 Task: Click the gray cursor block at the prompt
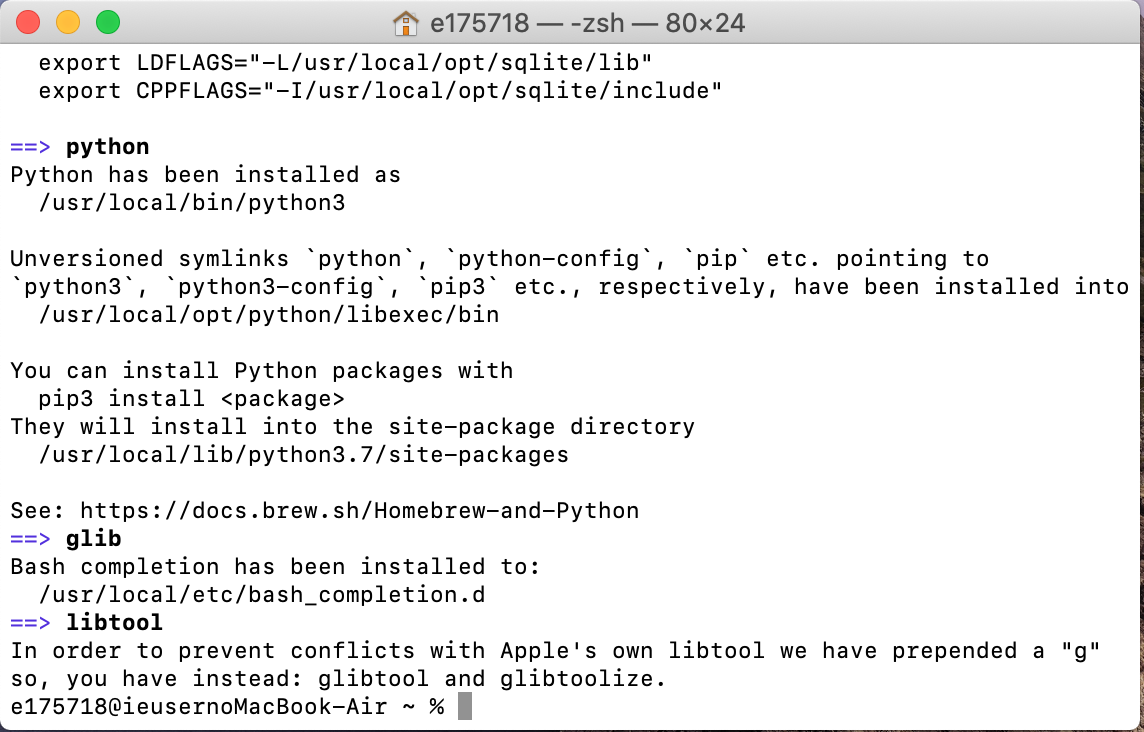click(x=465, y=706)
